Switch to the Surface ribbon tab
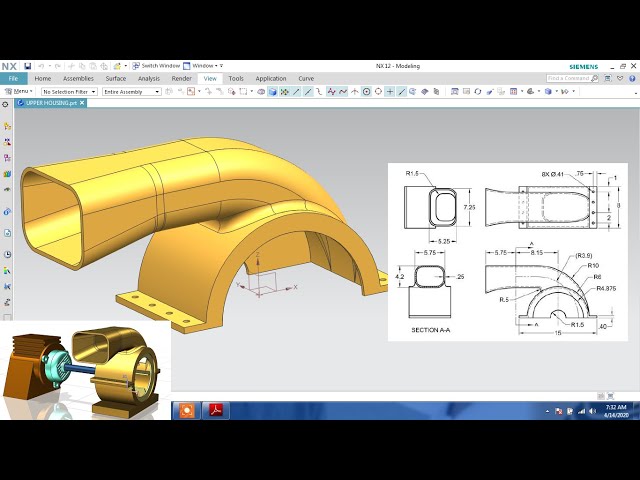 [116, 78]
